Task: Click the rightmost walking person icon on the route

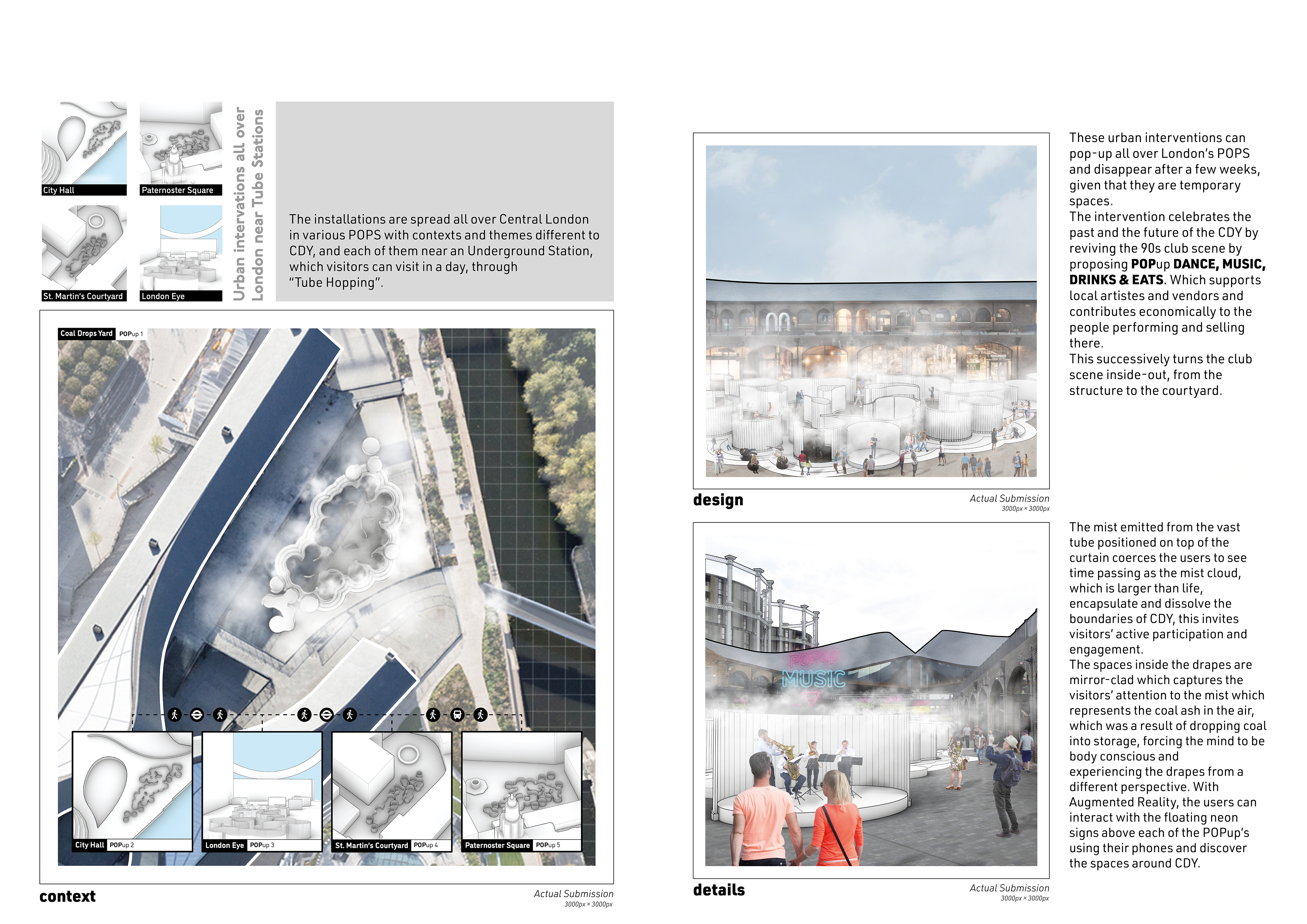Action: pyautogui.click(x=481, y=714)
